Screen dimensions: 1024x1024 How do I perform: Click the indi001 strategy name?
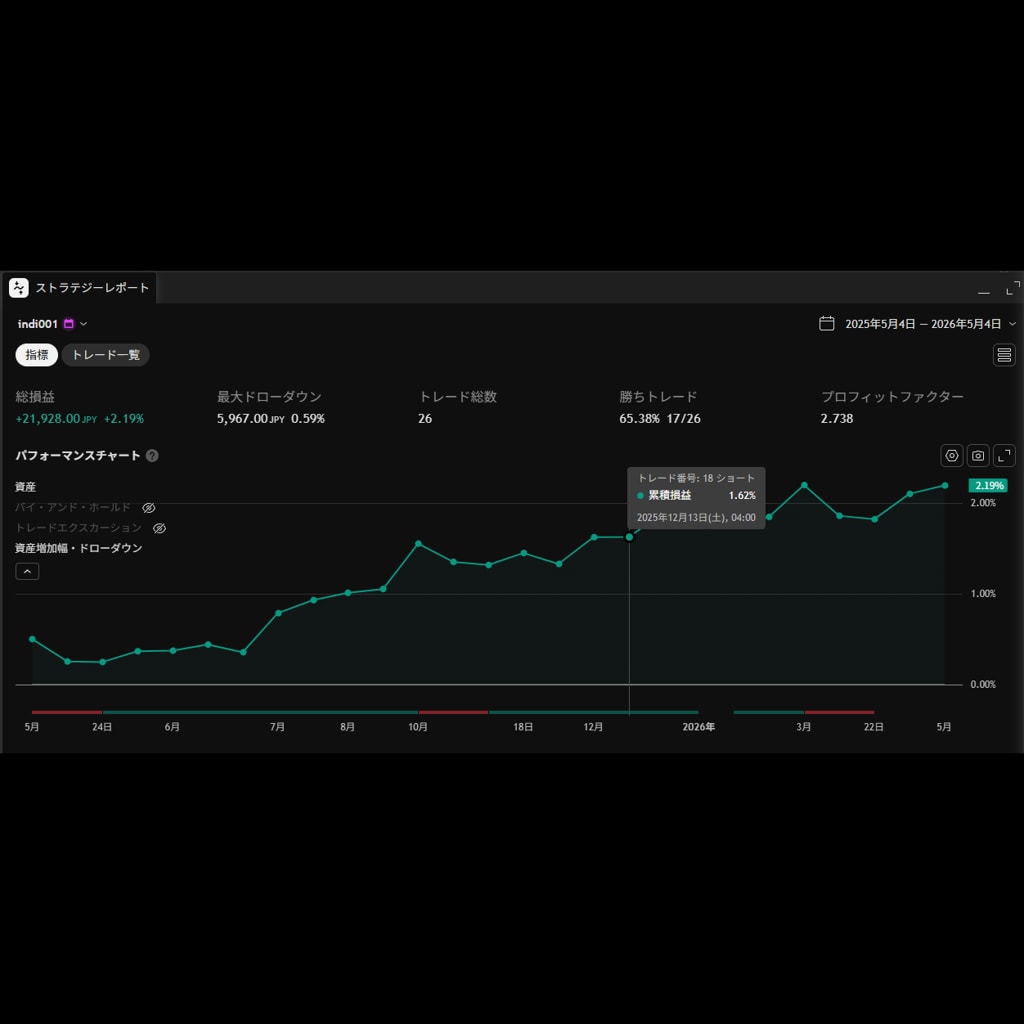pos(38,324)
